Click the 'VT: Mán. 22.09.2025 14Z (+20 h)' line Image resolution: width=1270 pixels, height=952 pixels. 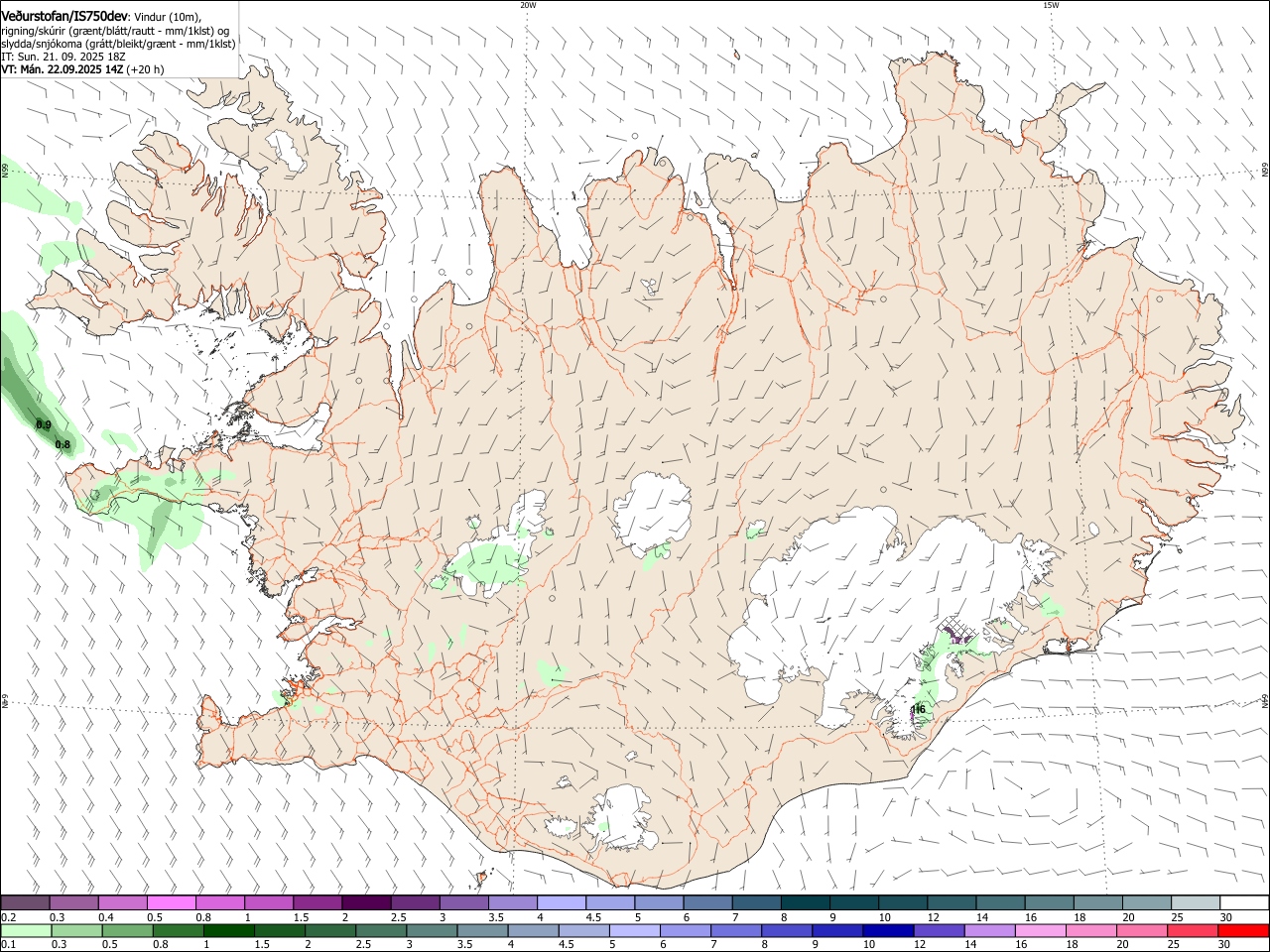coord(82,69)
